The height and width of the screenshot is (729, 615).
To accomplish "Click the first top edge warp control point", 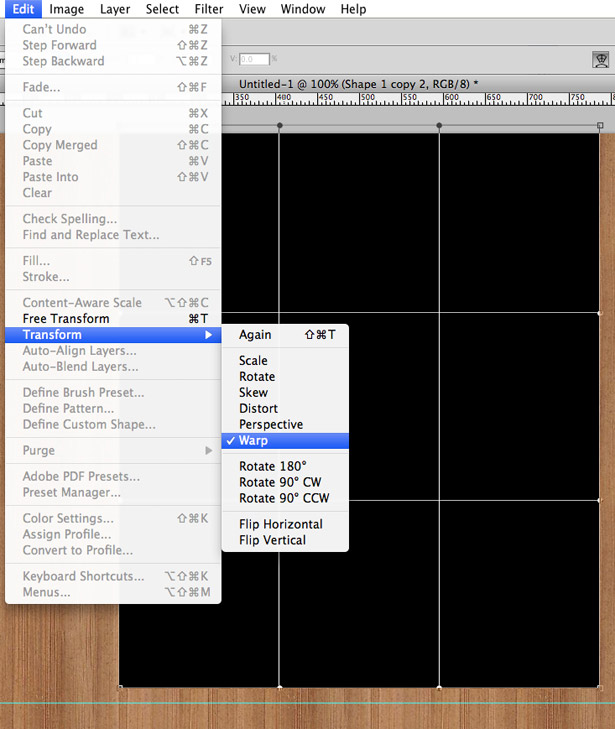I will pyautogui.click(x=279, y=126).
